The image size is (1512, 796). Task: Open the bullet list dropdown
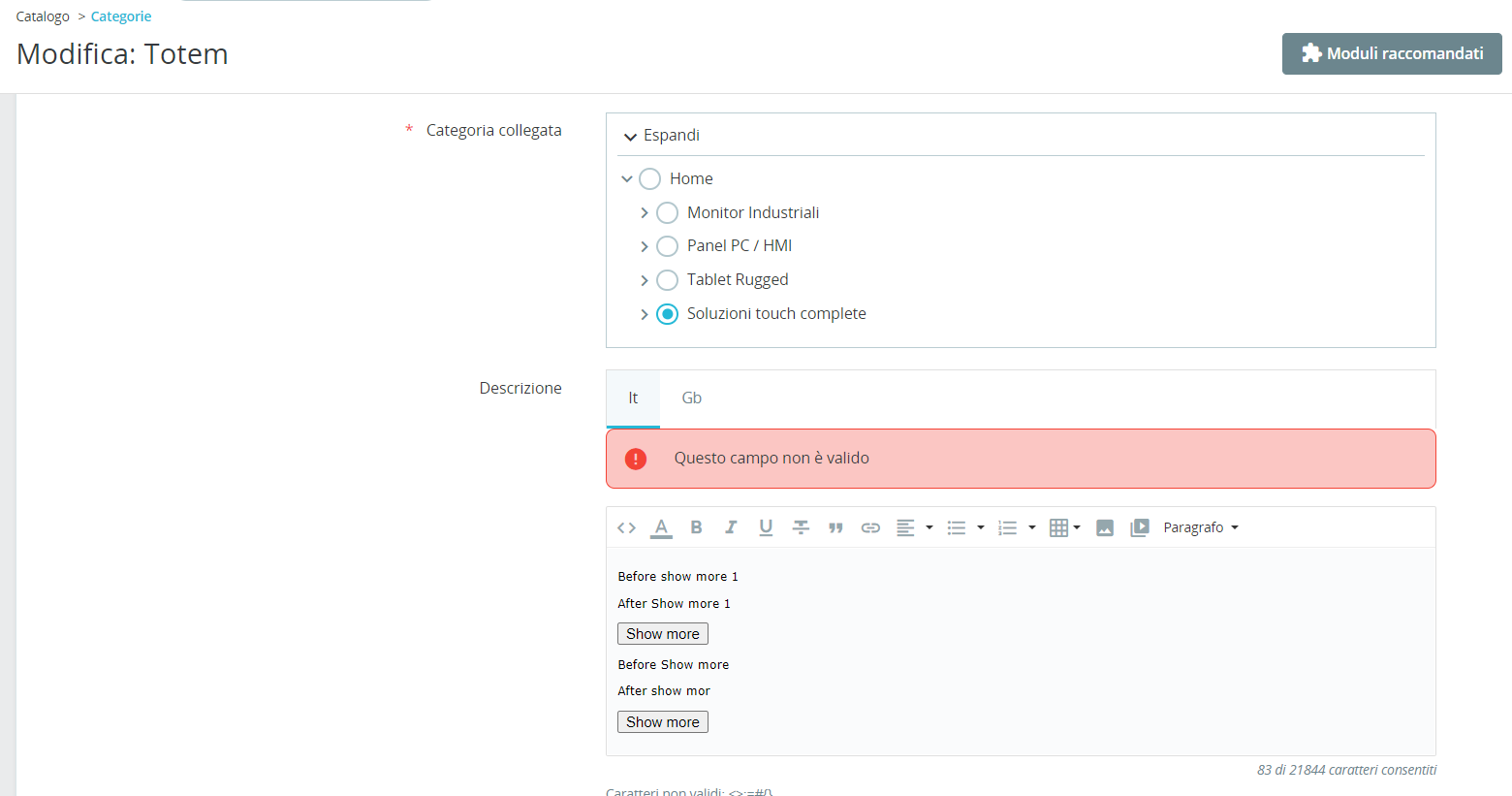[965, 527]
